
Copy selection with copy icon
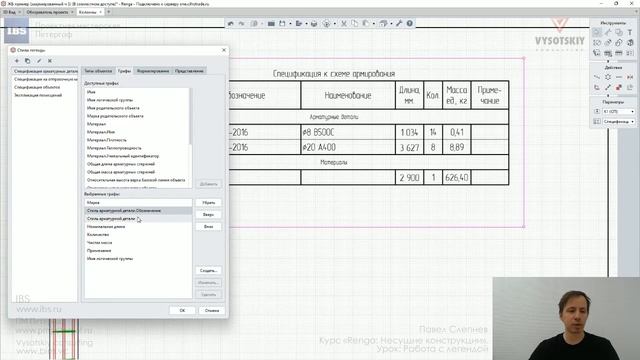coord(354,24)
